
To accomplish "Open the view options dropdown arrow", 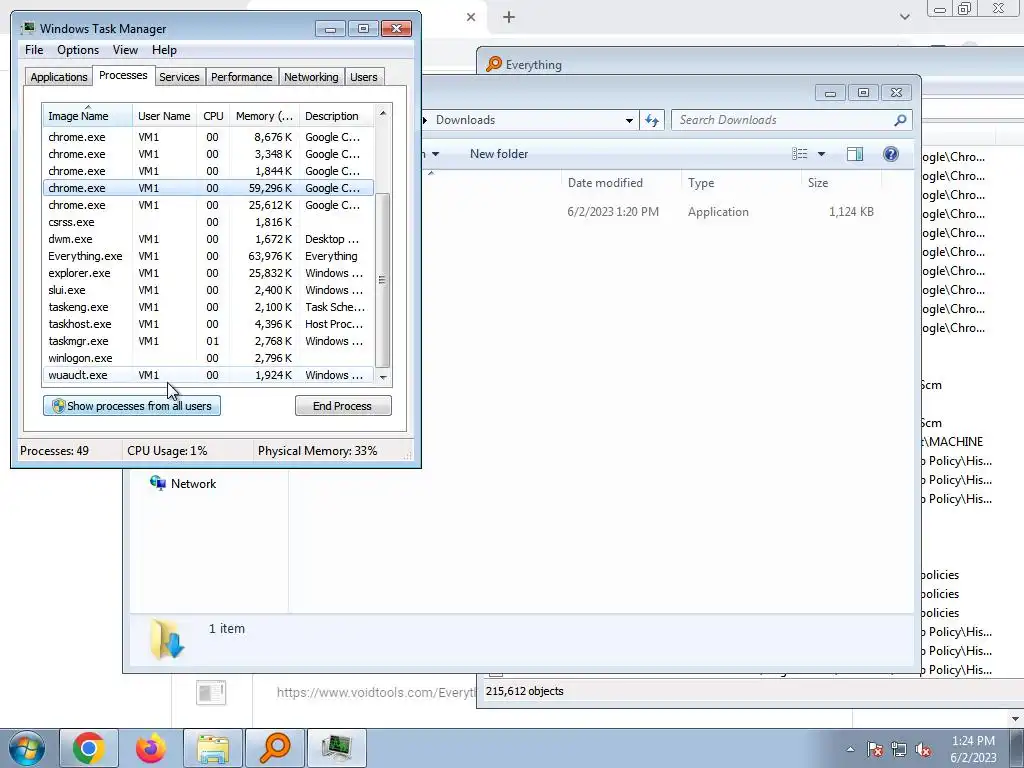I will pyautogui.click(x=822, y=154).
